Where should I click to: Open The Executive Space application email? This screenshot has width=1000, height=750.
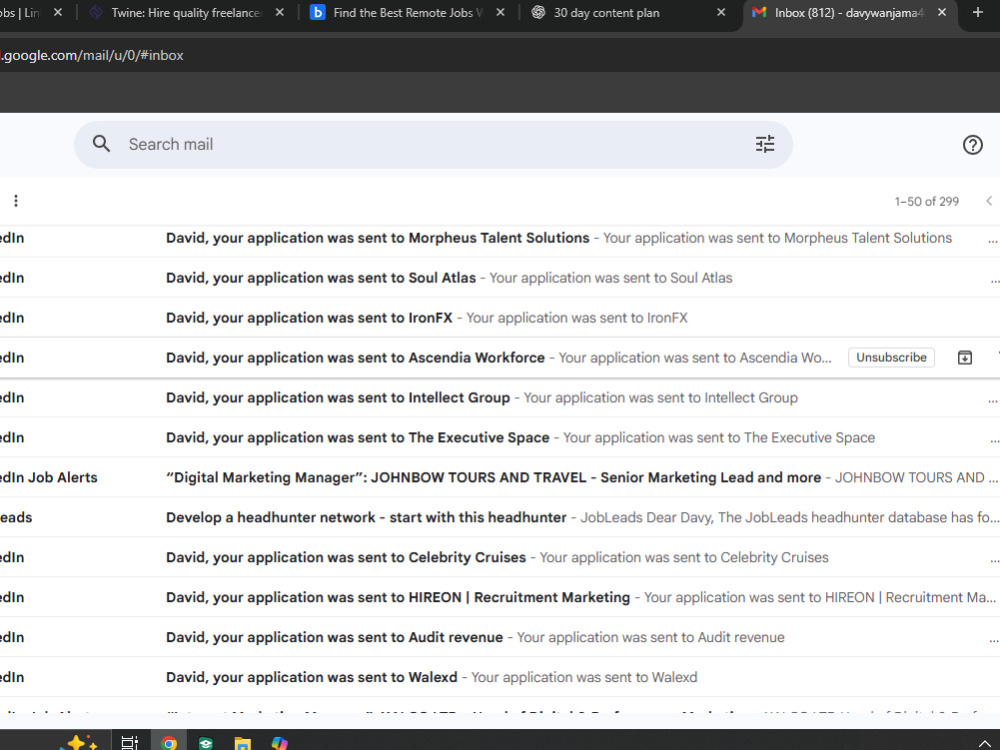[x=500, y=438]
